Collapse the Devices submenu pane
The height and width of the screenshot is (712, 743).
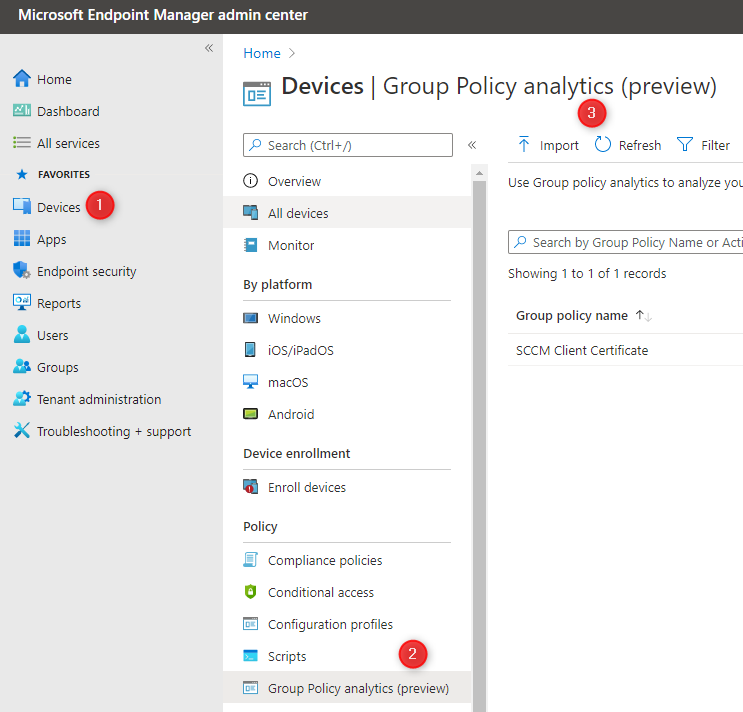472,145
